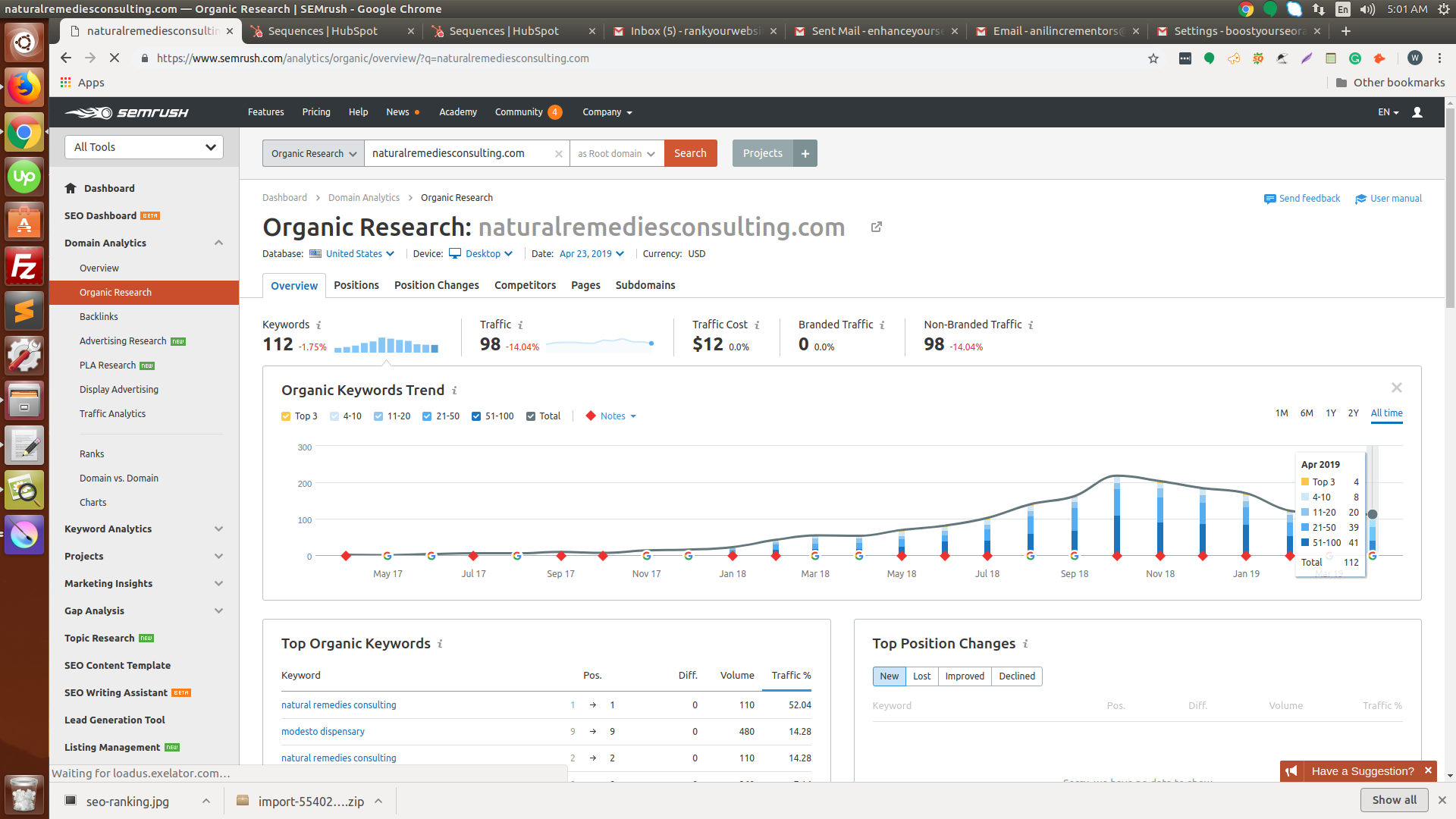Viewport: 1456px width, 819px height.
Task: Click the Projects button
Action: 762,153
